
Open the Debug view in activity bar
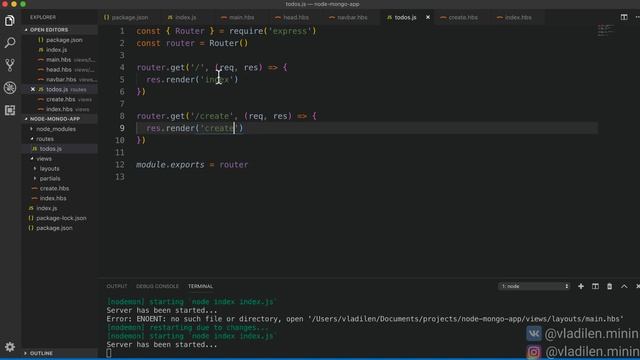pos(10,87)
